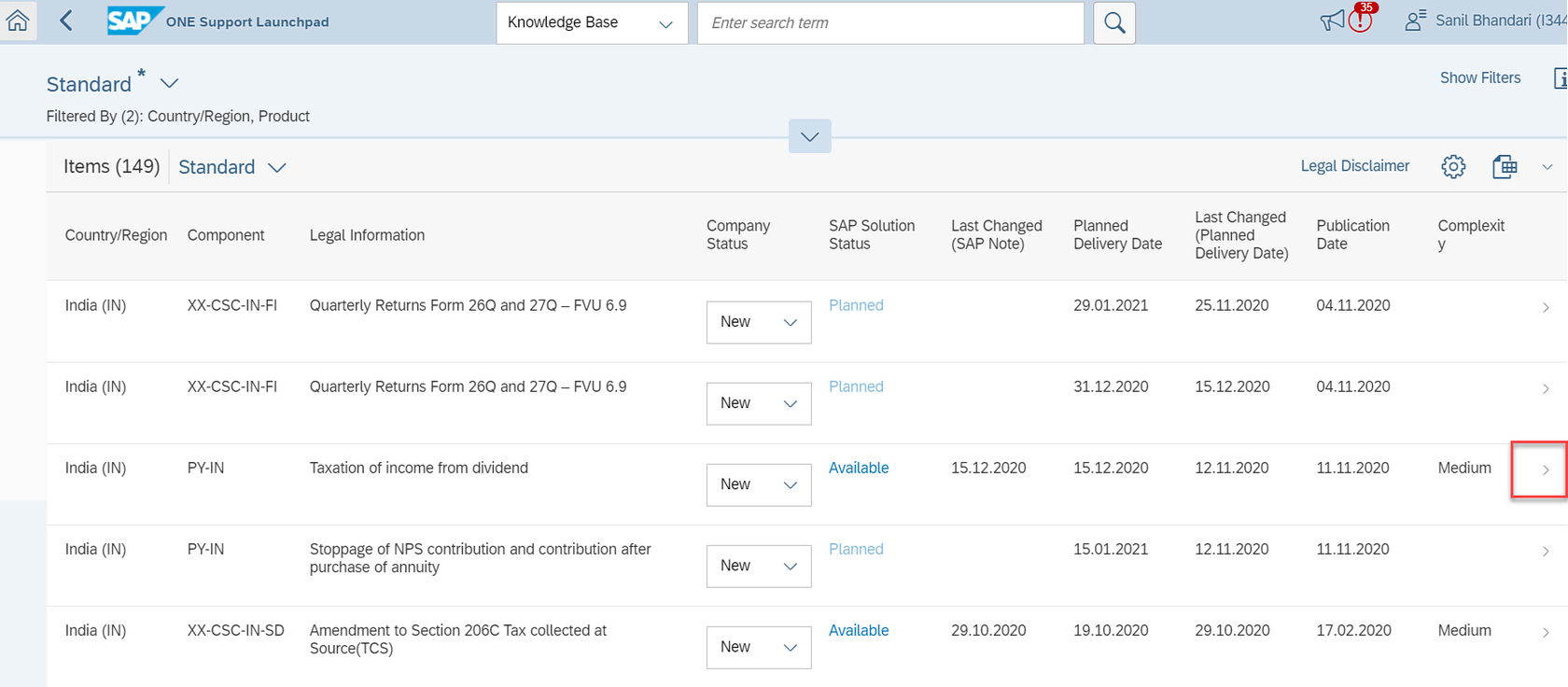1568x687 pixels.
Task: Open details arrow for Taxation of income from dividend
Action: point(1546,470)
